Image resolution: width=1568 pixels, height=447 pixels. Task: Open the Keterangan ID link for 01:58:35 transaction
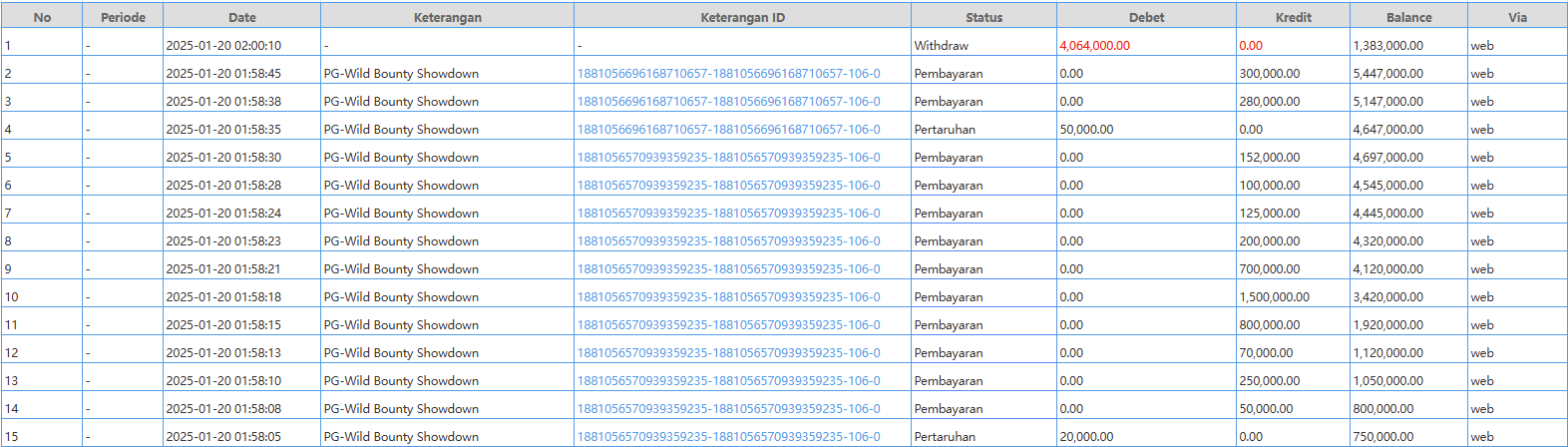pos(728,130)
